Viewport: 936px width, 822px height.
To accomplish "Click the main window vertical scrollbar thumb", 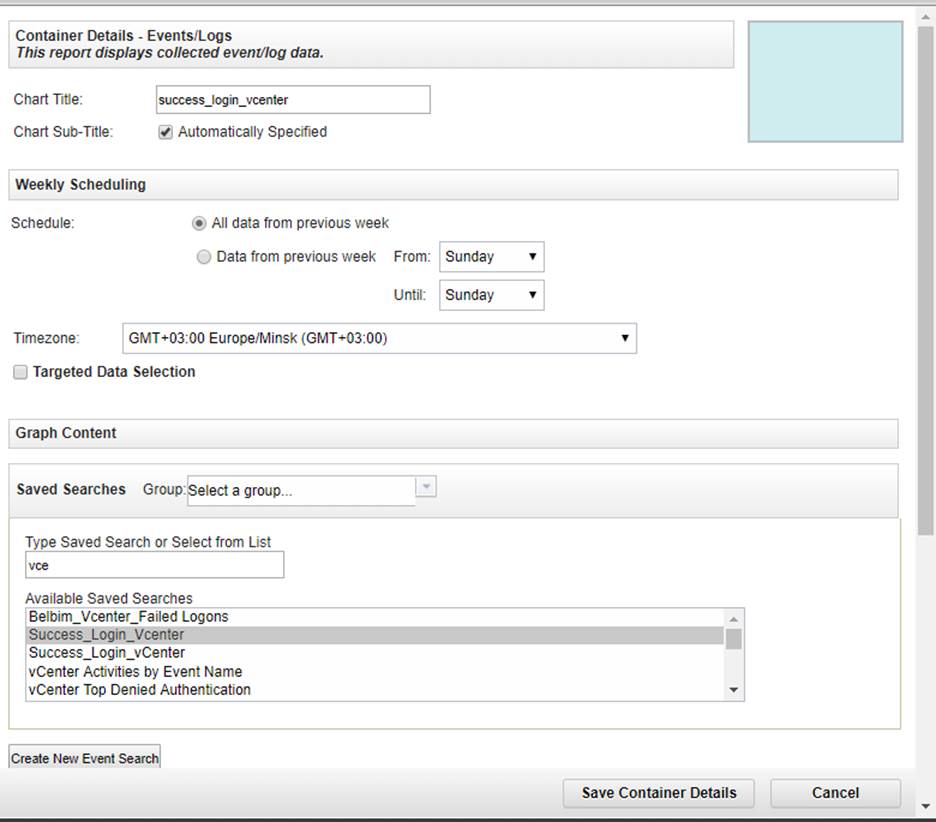I will pos(926,281).
